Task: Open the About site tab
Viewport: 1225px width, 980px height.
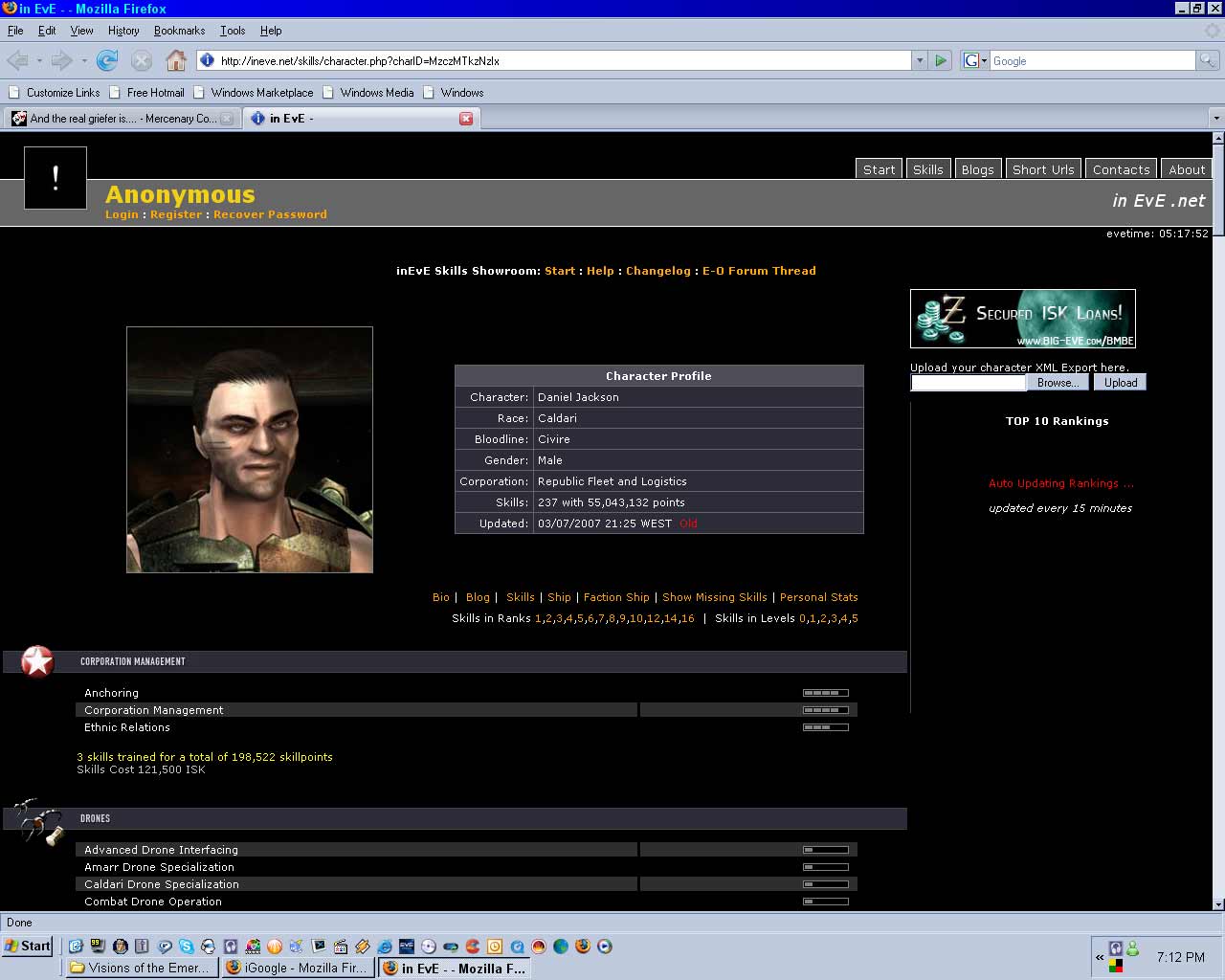Action: pyautogui.click(x=1187, y=169)
